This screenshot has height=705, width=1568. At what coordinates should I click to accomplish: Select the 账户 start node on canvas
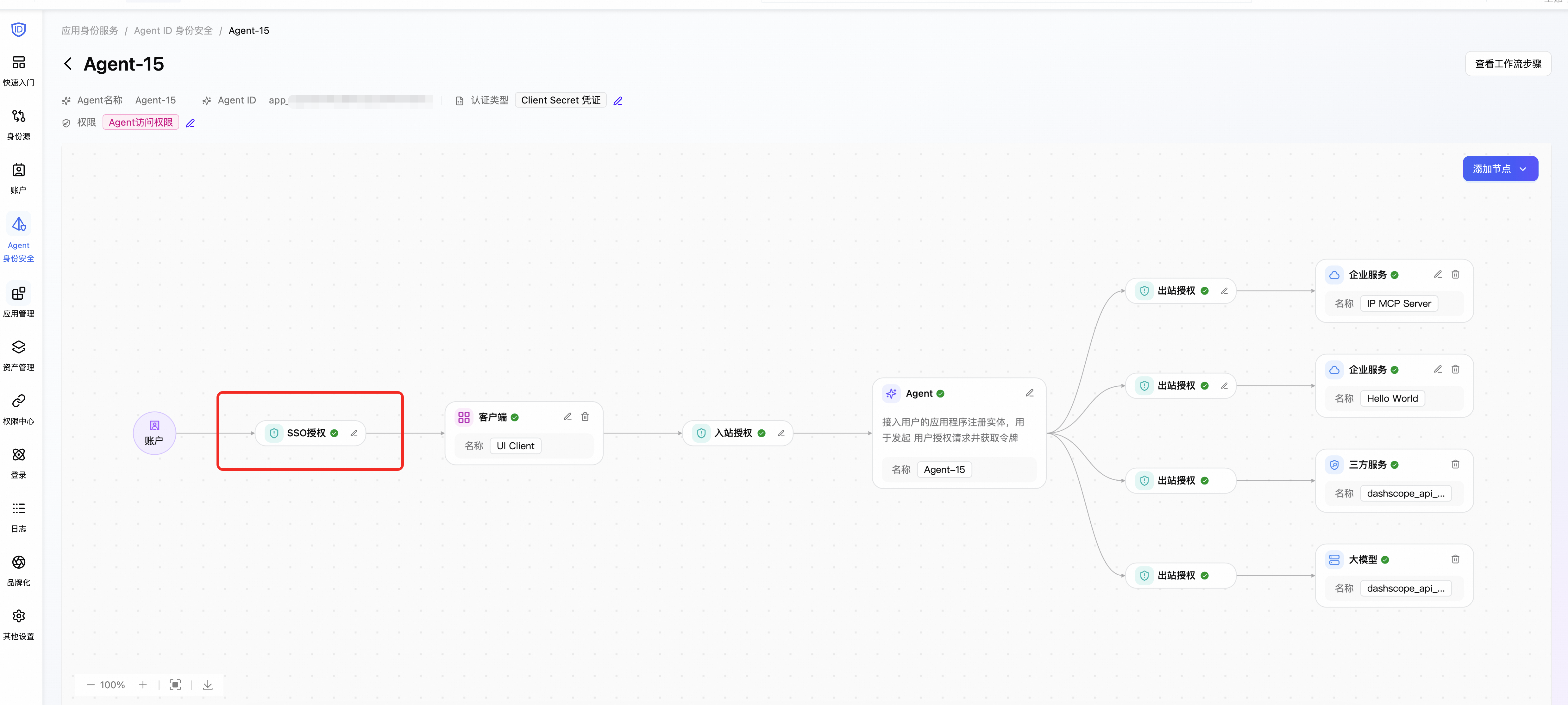[x=154, y=433]
